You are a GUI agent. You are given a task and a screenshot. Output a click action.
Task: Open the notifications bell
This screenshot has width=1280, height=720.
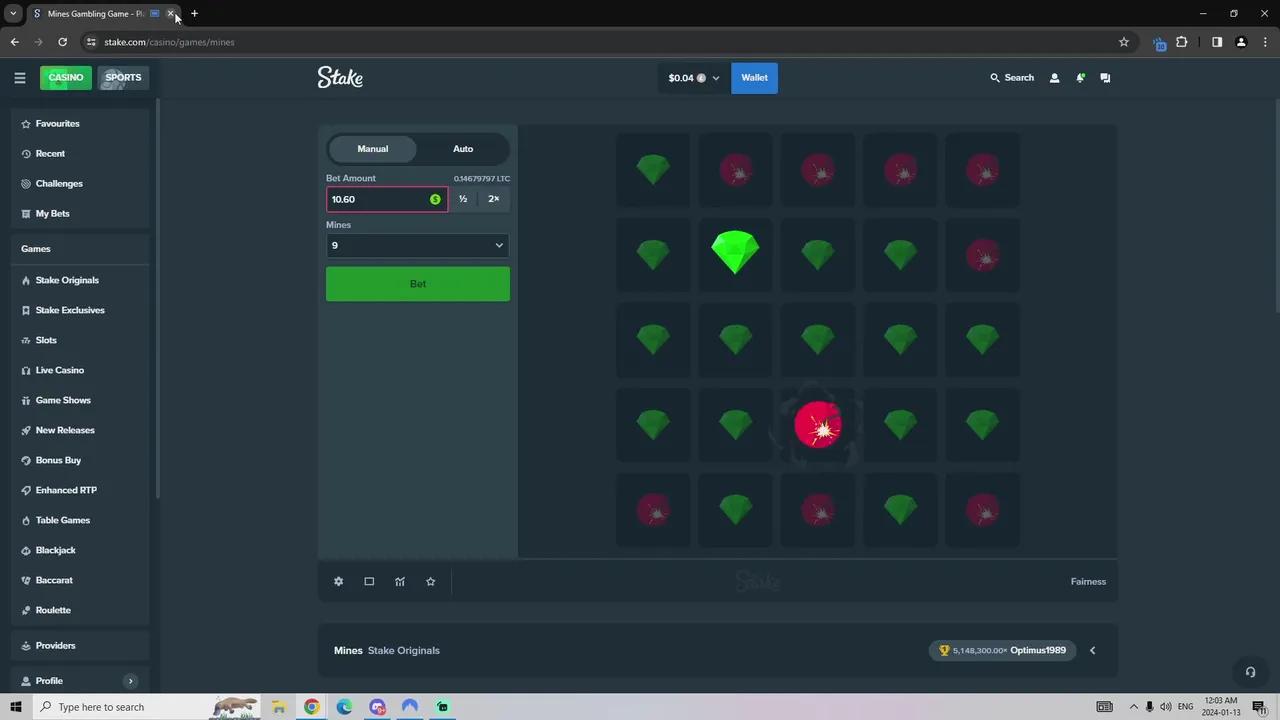click(x=1080, y=78)
